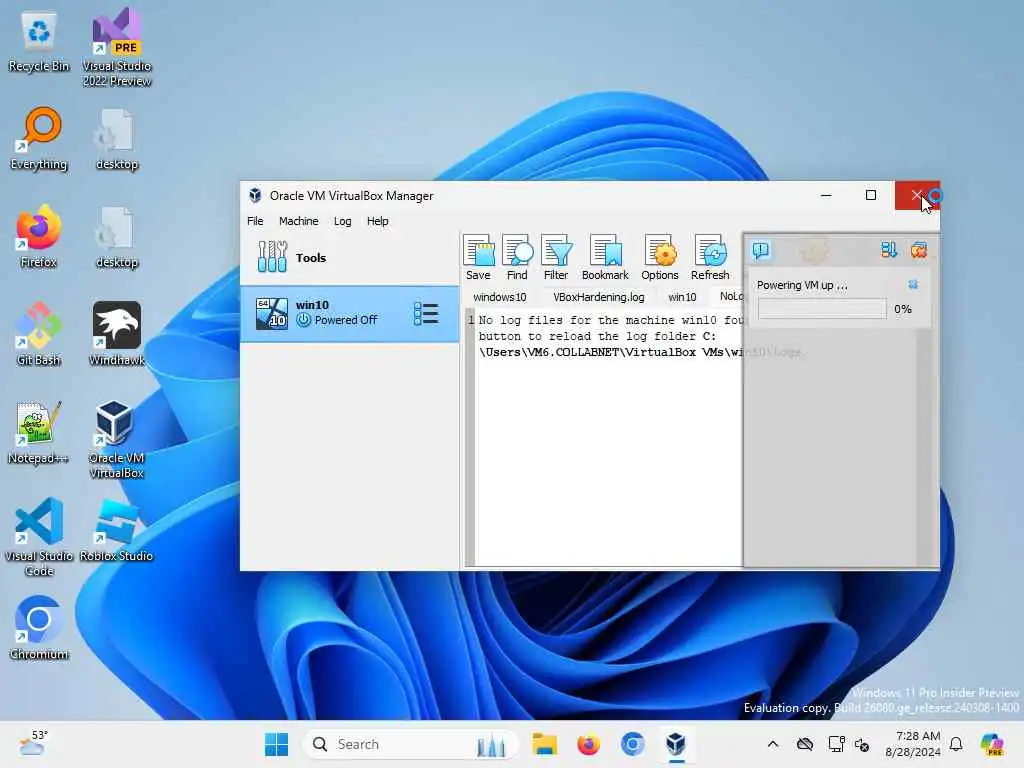Delete finished notifications icon in panel

pyautogui.click(x=919, y=250)
